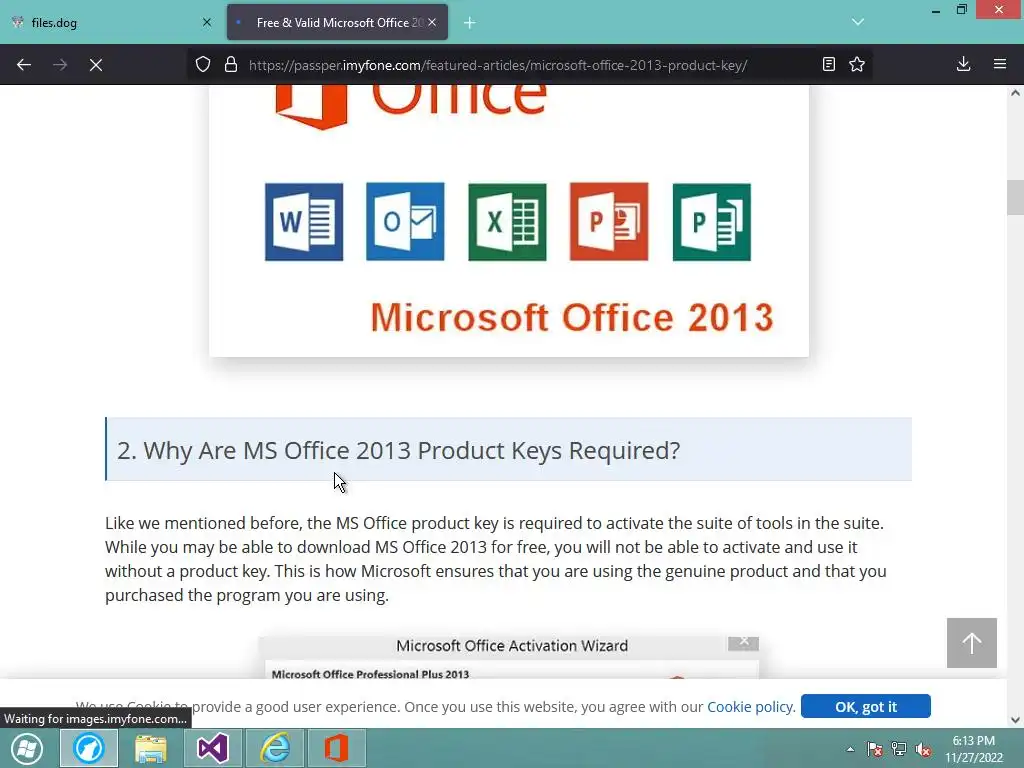The height and width of the screenshot is (768, 1024).
Task: Switch to the files.dog tab
Action: click(109, 22)
